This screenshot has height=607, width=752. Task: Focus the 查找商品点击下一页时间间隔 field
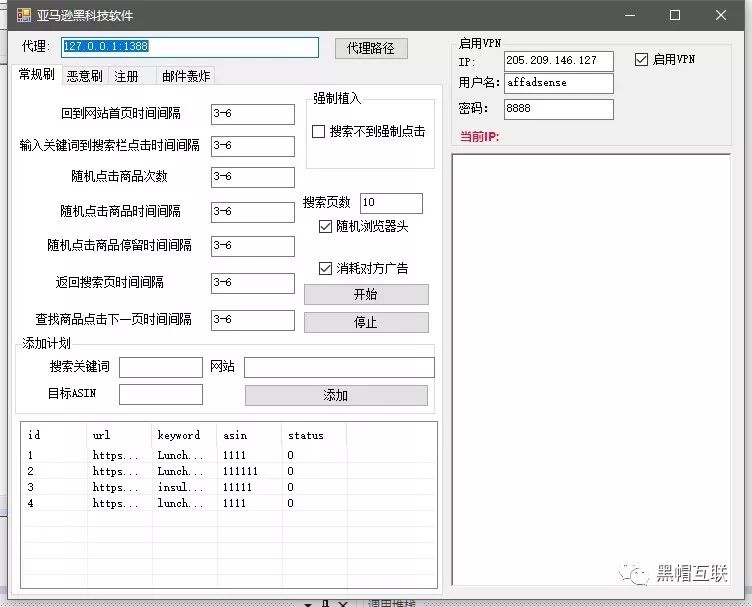pos(253,320)
